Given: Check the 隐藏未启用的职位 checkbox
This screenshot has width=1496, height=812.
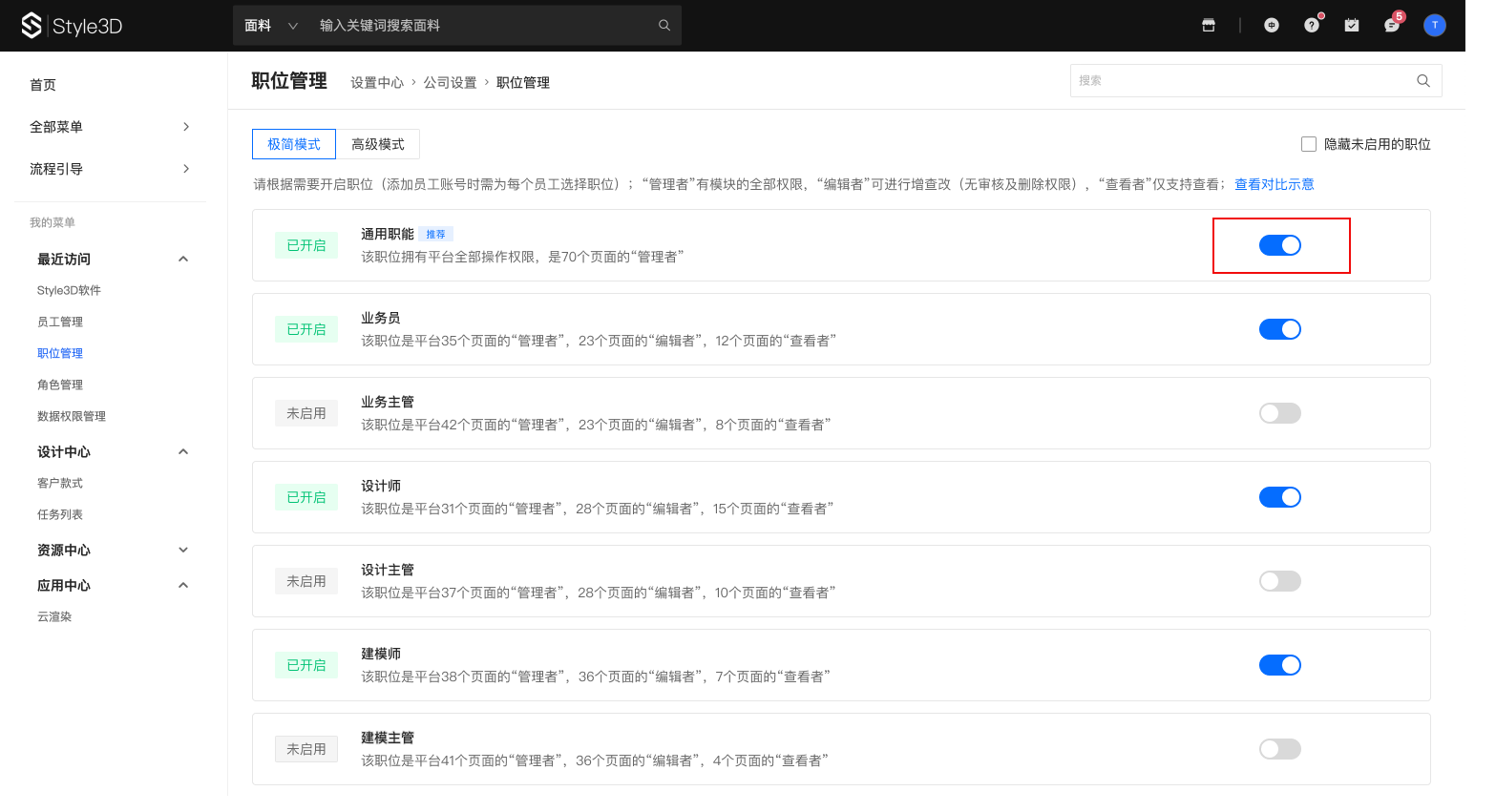Looking at the screenshot, I should click(1309, 144).
